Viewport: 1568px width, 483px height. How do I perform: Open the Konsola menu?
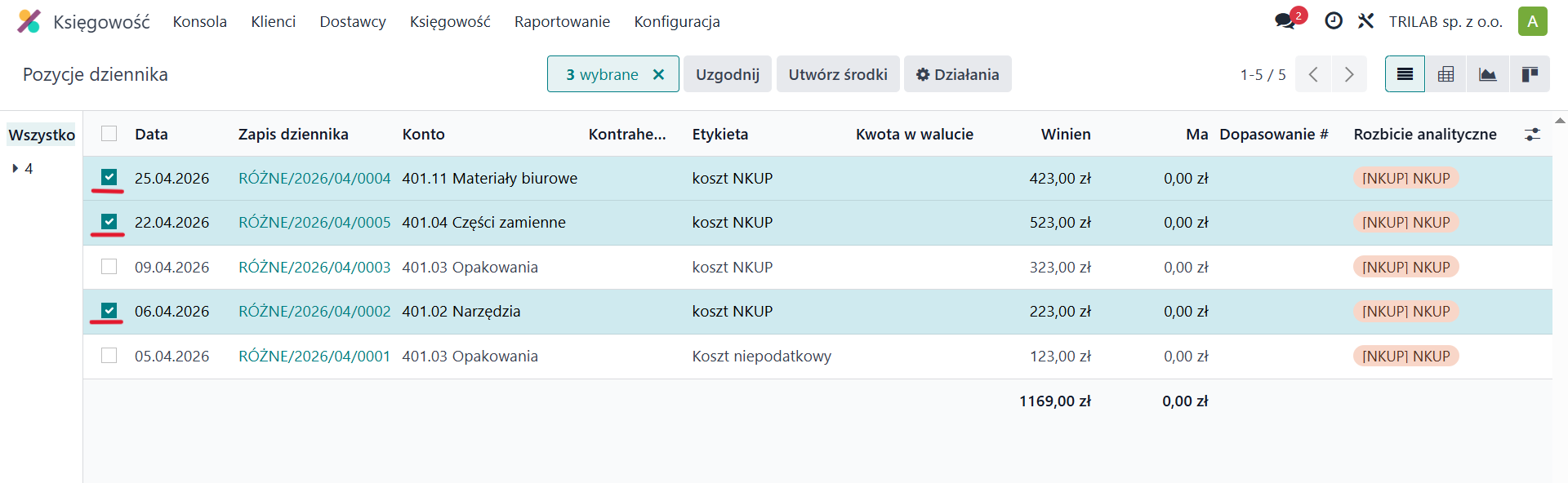(200, 21)
